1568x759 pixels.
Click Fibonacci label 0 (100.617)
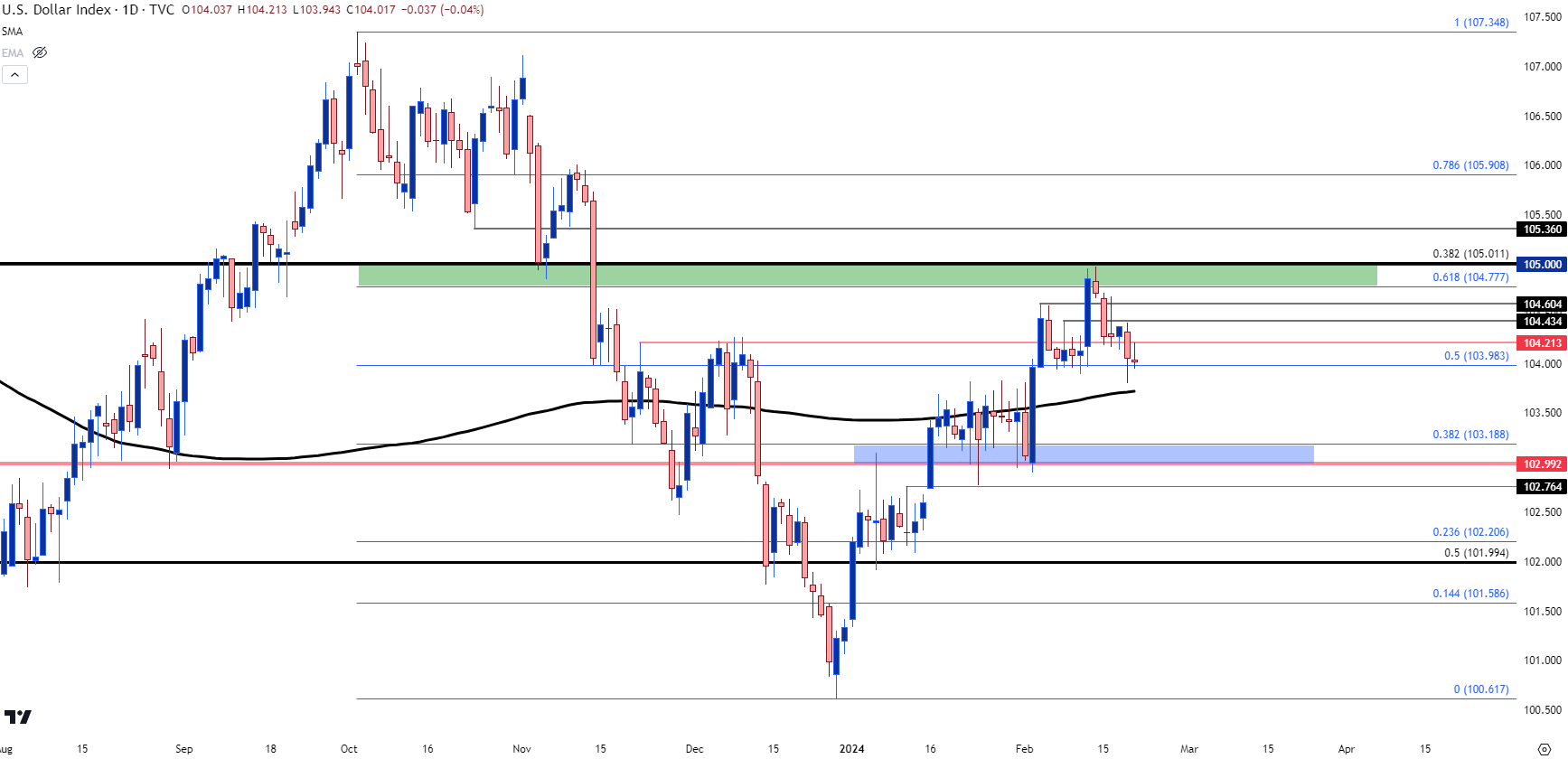[1481, 689]
